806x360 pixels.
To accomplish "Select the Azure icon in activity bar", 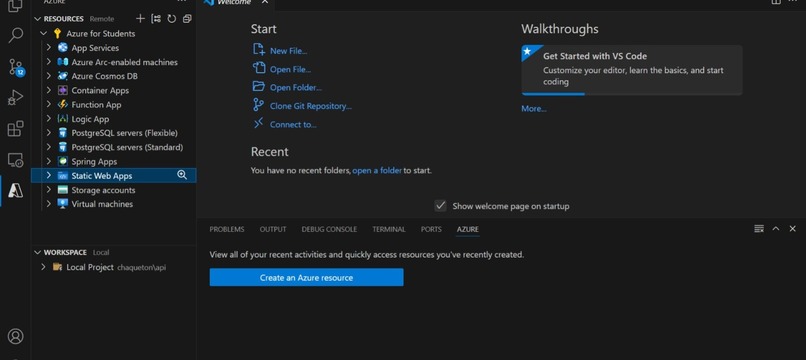I will [x=15, y=190].
